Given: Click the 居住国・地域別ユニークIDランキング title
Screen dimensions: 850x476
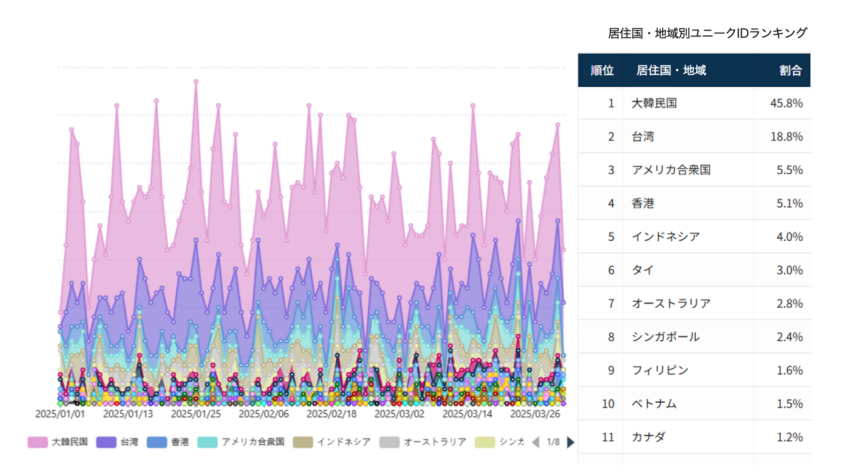Looking at the screenshot, I should pyautogui.click(x=707, y=33).
